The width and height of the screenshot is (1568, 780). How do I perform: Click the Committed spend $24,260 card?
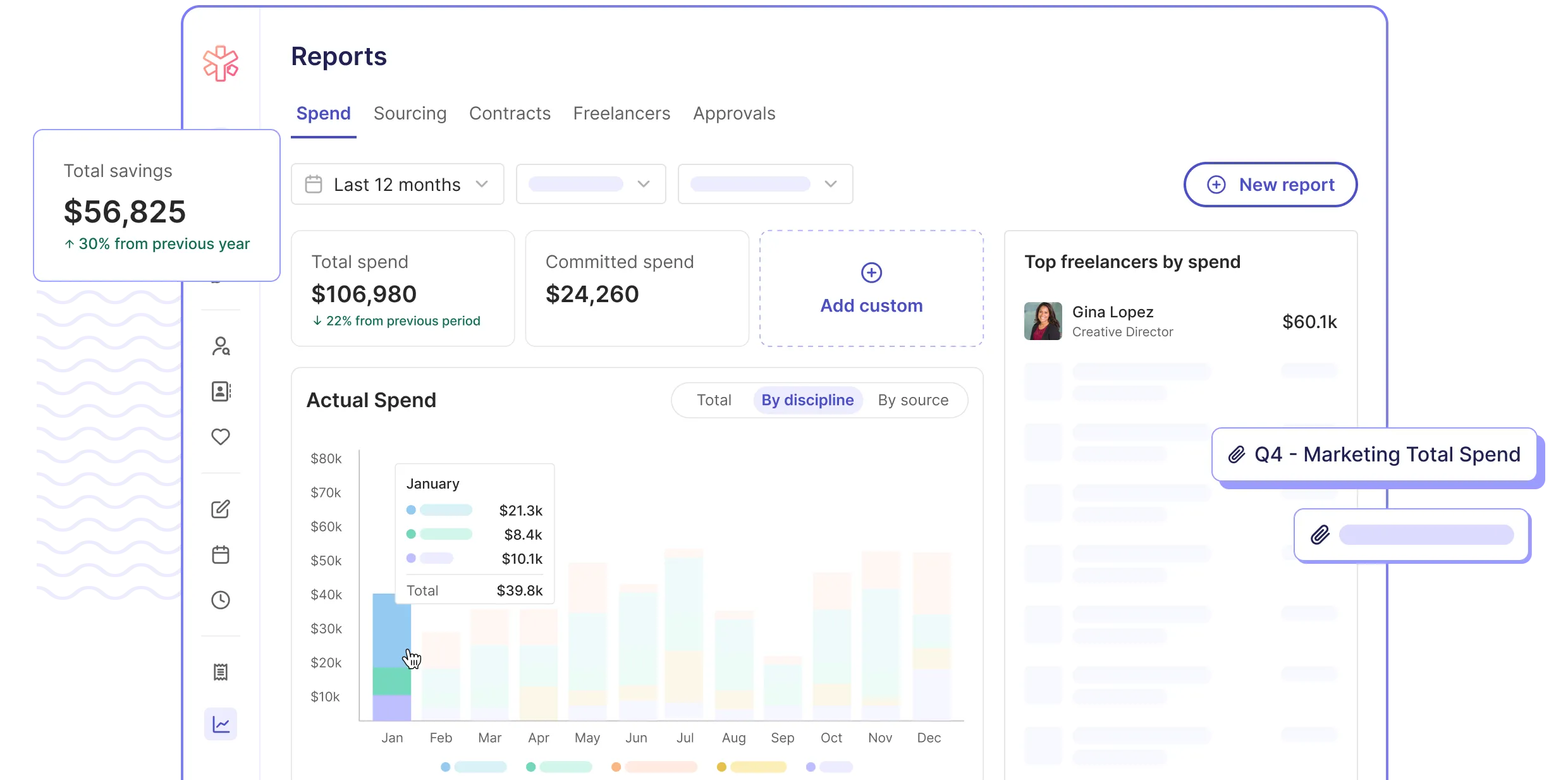tap(637, 288)
